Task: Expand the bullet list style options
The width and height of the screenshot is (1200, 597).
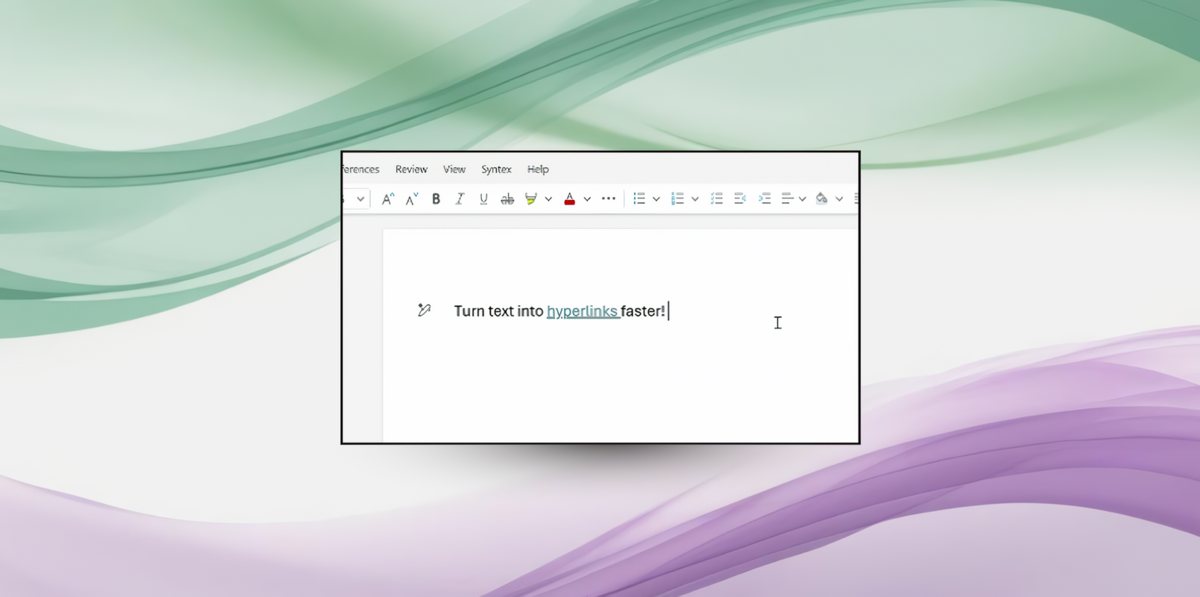Action: [x=656, y=198]
